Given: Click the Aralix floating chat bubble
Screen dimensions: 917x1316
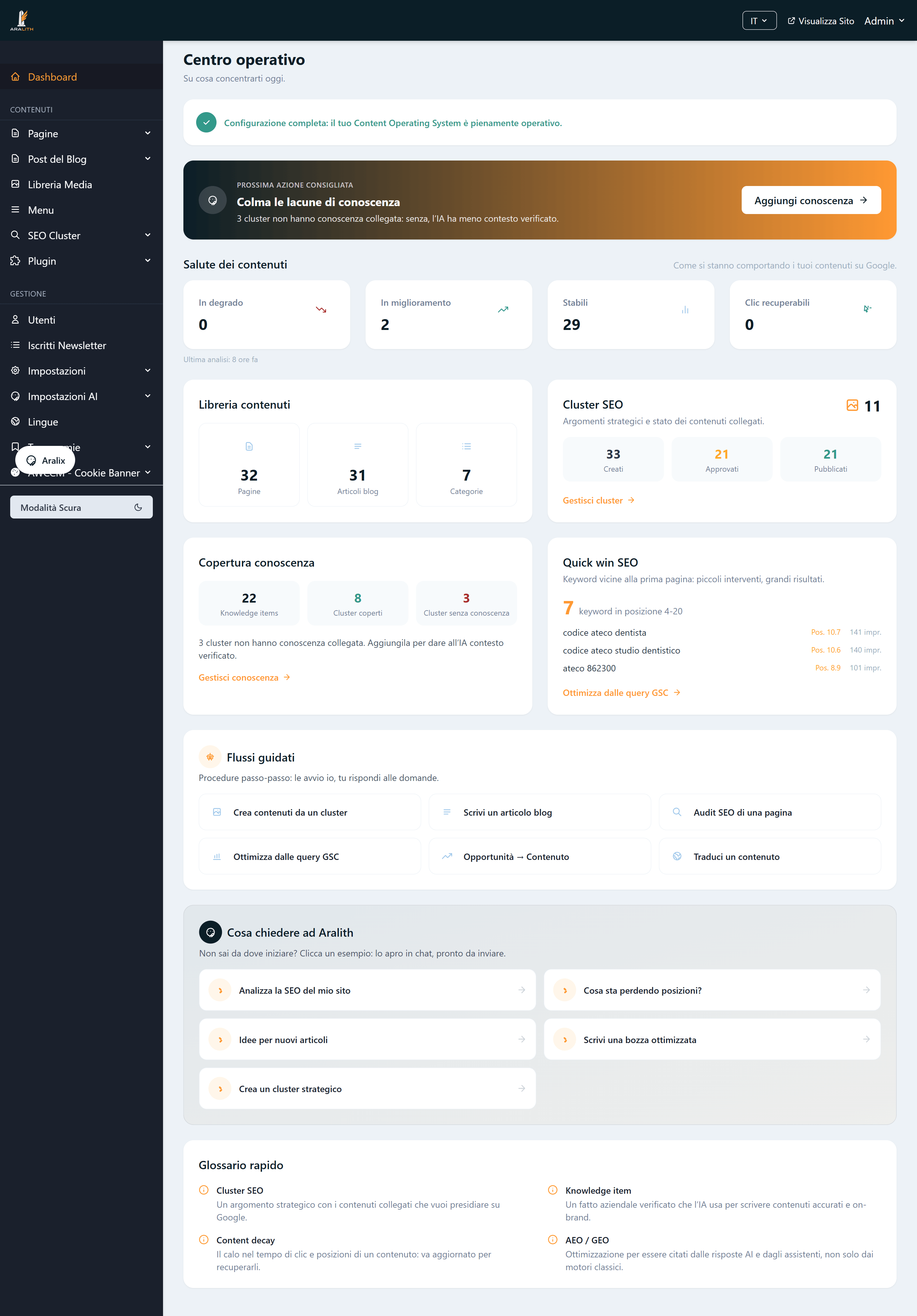Looking at the screenshot, I should click(x=45, y=460).
